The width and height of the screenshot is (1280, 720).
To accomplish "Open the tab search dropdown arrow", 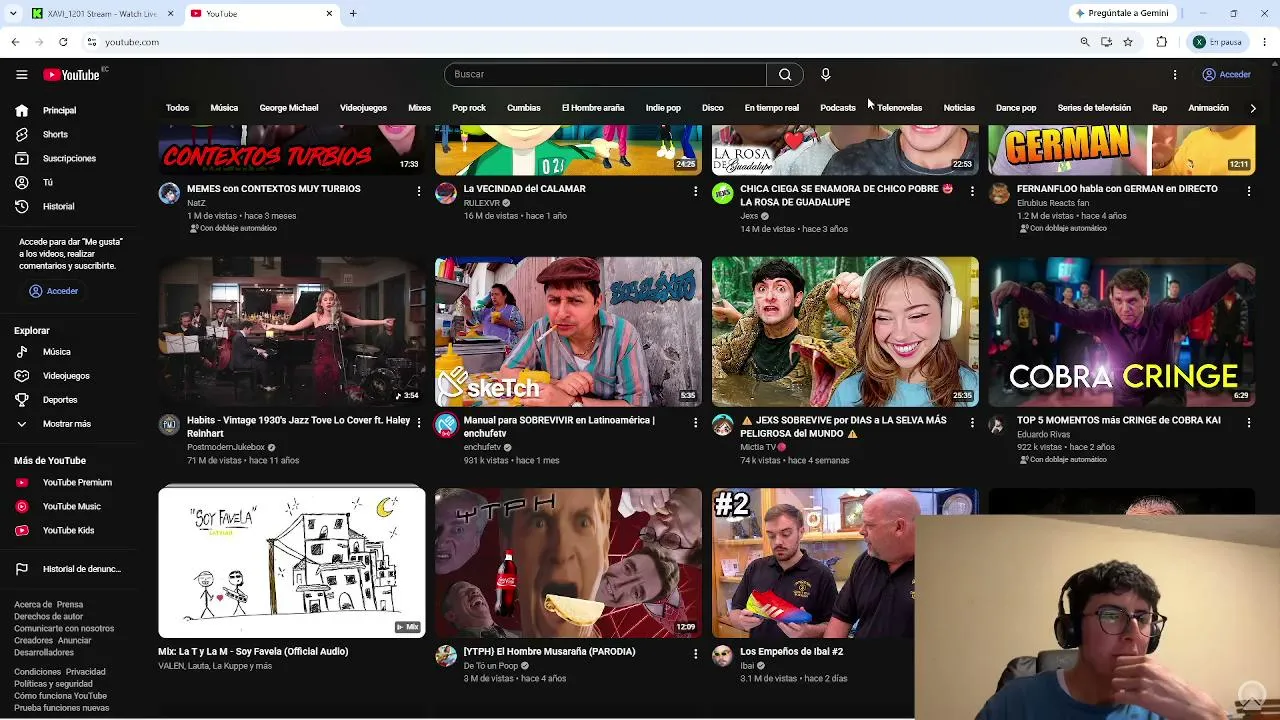I will tap(13, 13).
